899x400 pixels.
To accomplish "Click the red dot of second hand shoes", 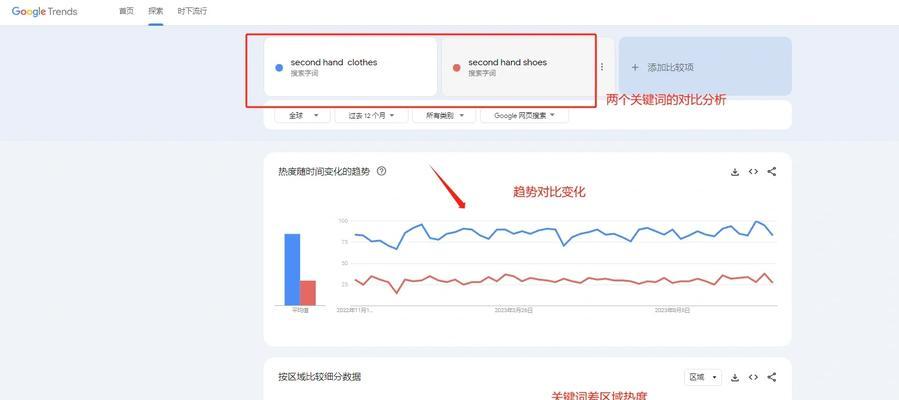I will tap(456, 68).
